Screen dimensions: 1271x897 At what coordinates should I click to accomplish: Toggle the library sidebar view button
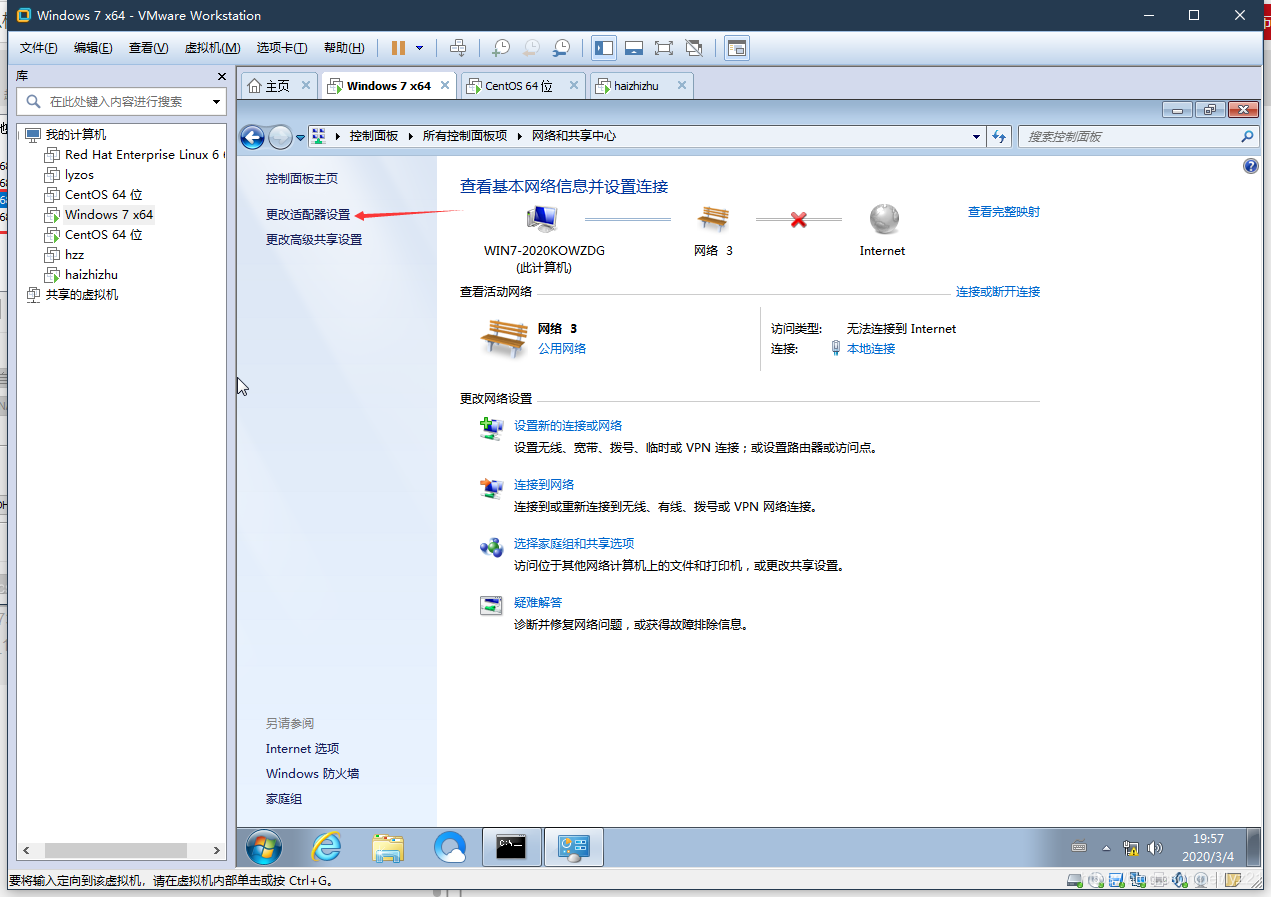(x=603, y=47)
